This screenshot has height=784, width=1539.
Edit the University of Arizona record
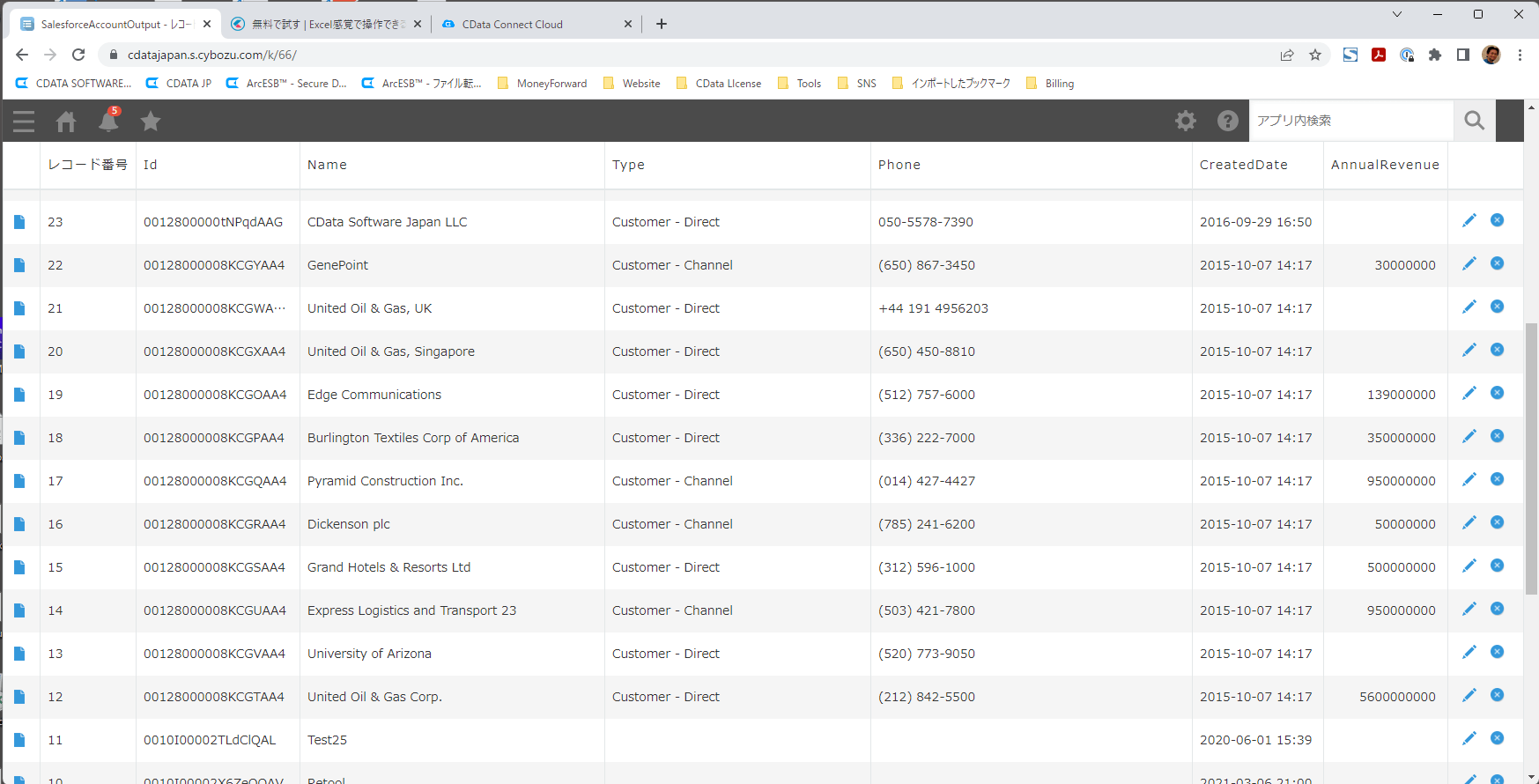(1469, 653)
